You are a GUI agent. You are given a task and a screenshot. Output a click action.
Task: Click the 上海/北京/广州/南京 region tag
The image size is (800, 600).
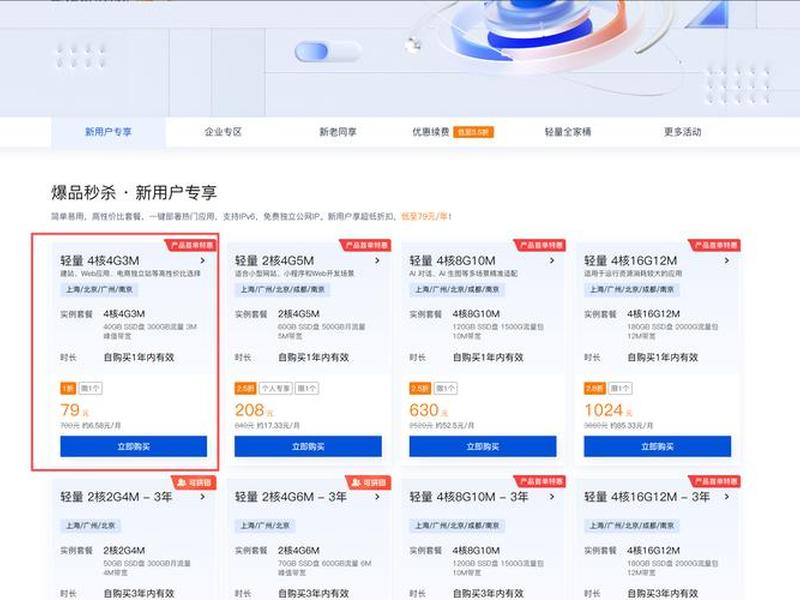[99, 290]
